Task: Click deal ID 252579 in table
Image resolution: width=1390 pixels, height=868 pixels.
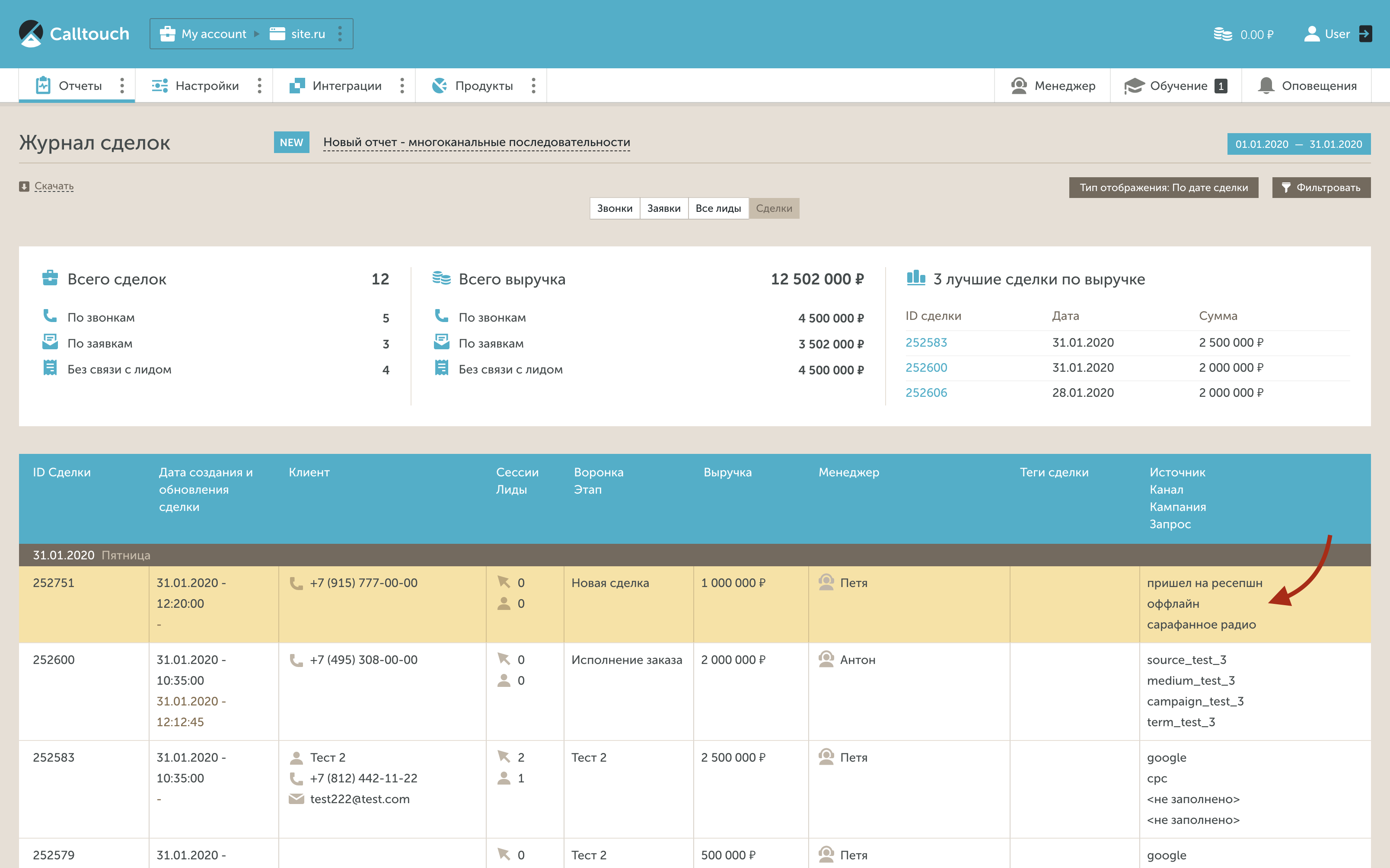Action: point(53,855)
